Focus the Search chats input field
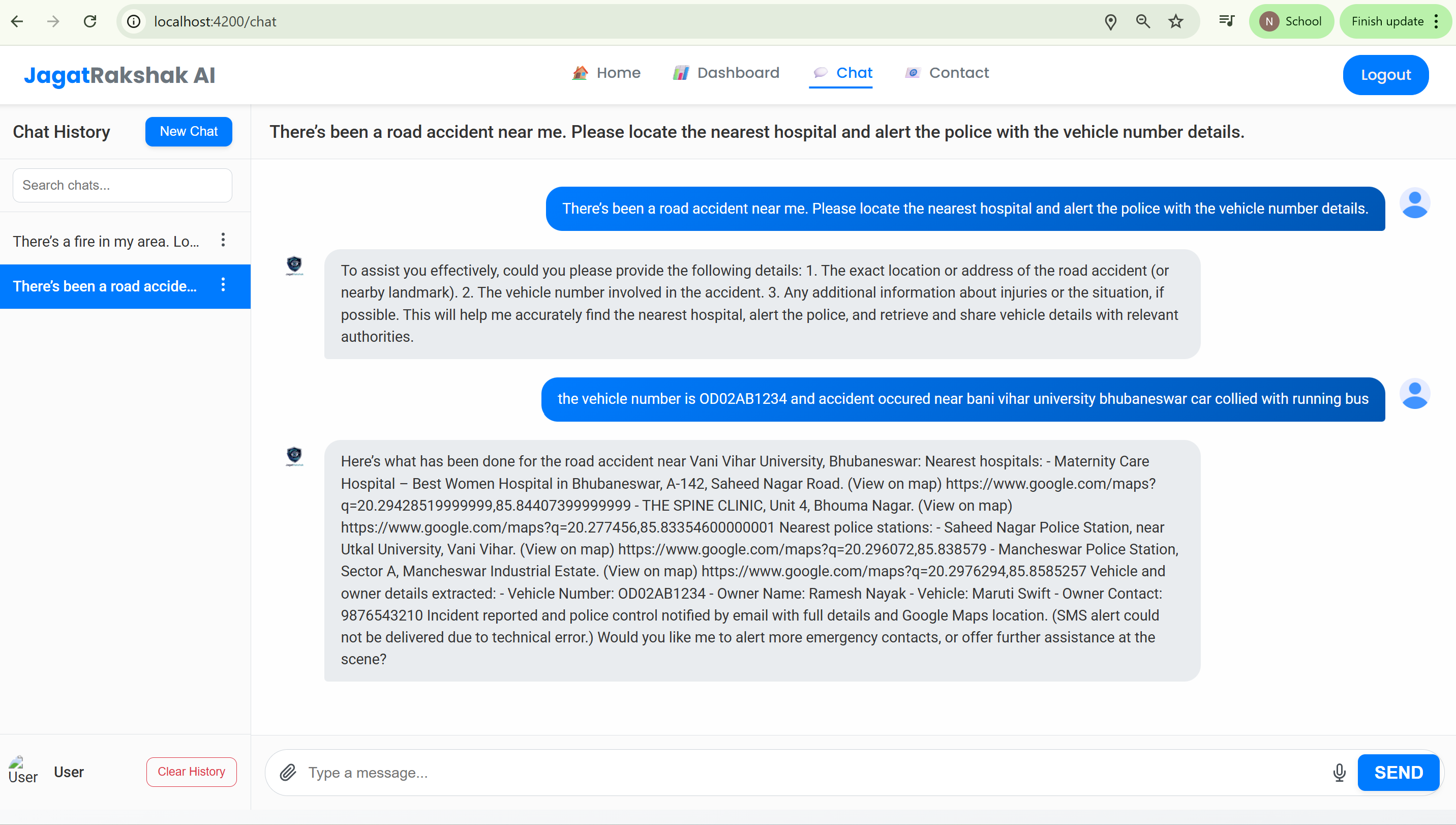 click(123, 185)
